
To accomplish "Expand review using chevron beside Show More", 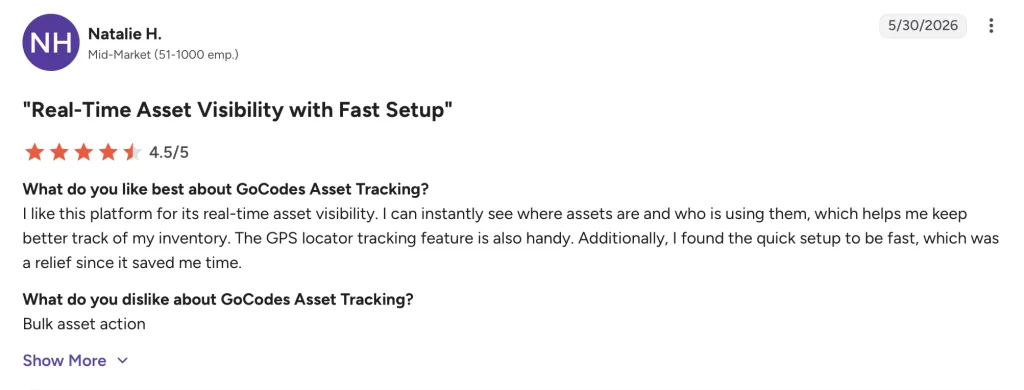I will (x=122, y=361).
